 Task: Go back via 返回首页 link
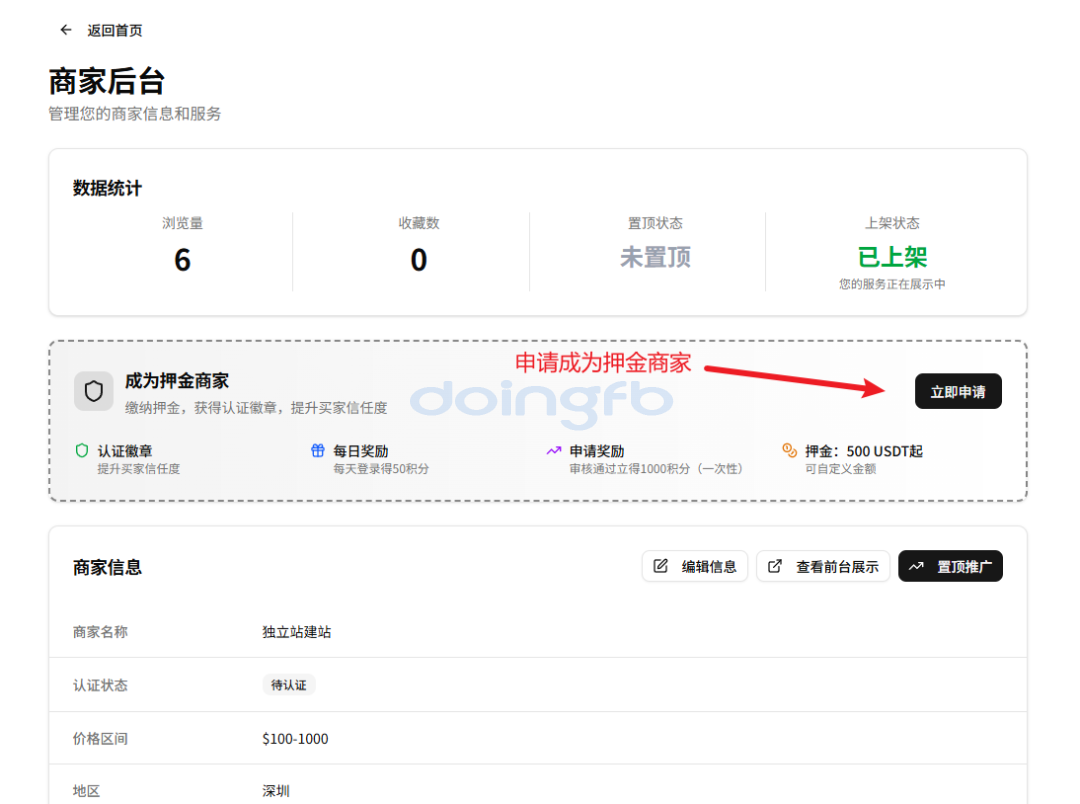point(114,30)
